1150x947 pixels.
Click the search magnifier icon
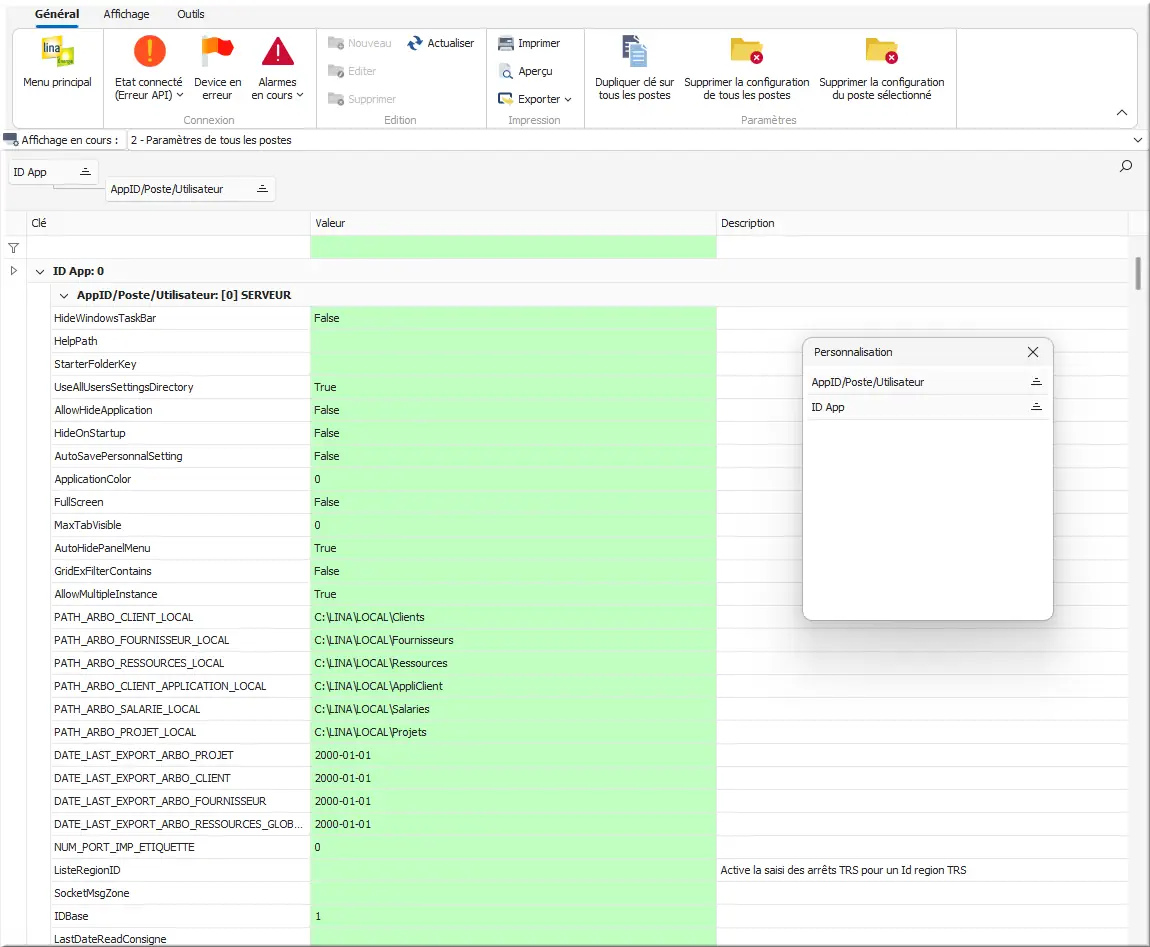[x=1126, y=167]
